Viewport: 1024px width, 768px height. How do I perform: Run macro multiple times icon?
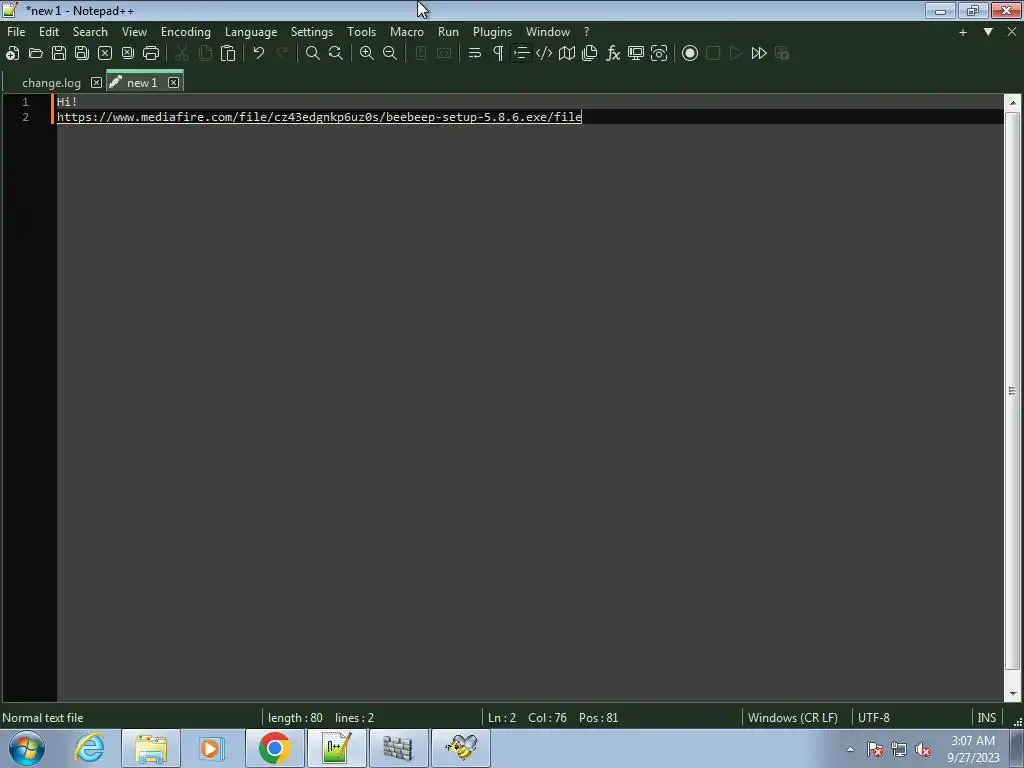click(759, 54)
